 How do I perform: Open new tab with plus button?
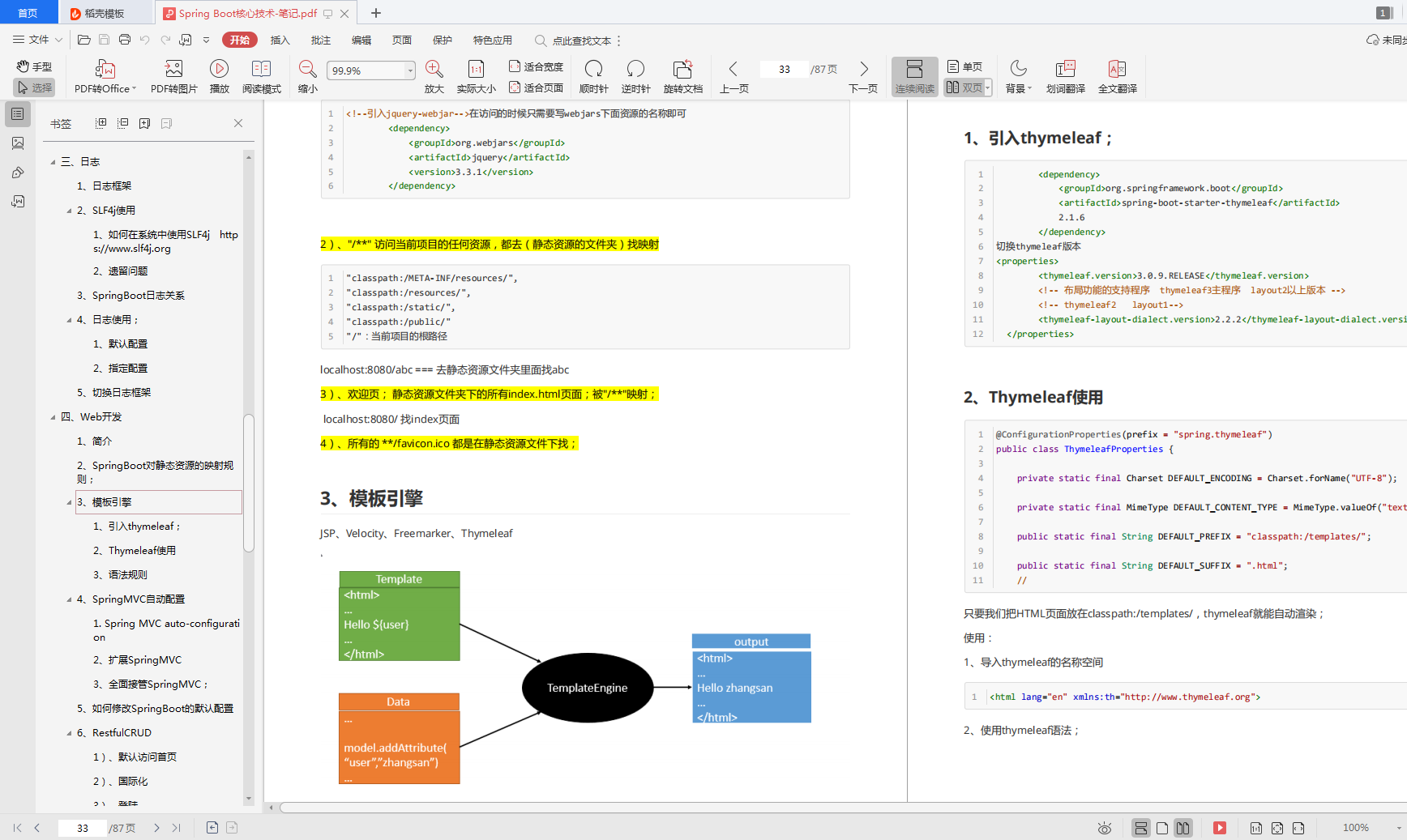[376, 13]
